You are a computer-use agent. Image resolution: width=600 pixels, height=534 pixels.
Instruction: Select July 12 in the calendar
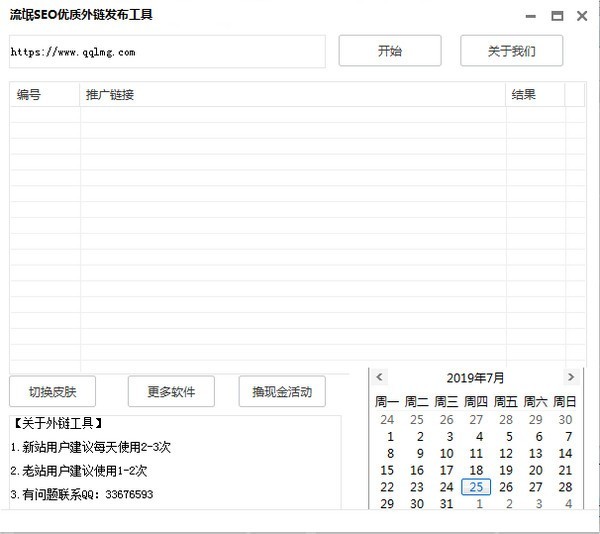pyautogui.click(x=506, y=453)
